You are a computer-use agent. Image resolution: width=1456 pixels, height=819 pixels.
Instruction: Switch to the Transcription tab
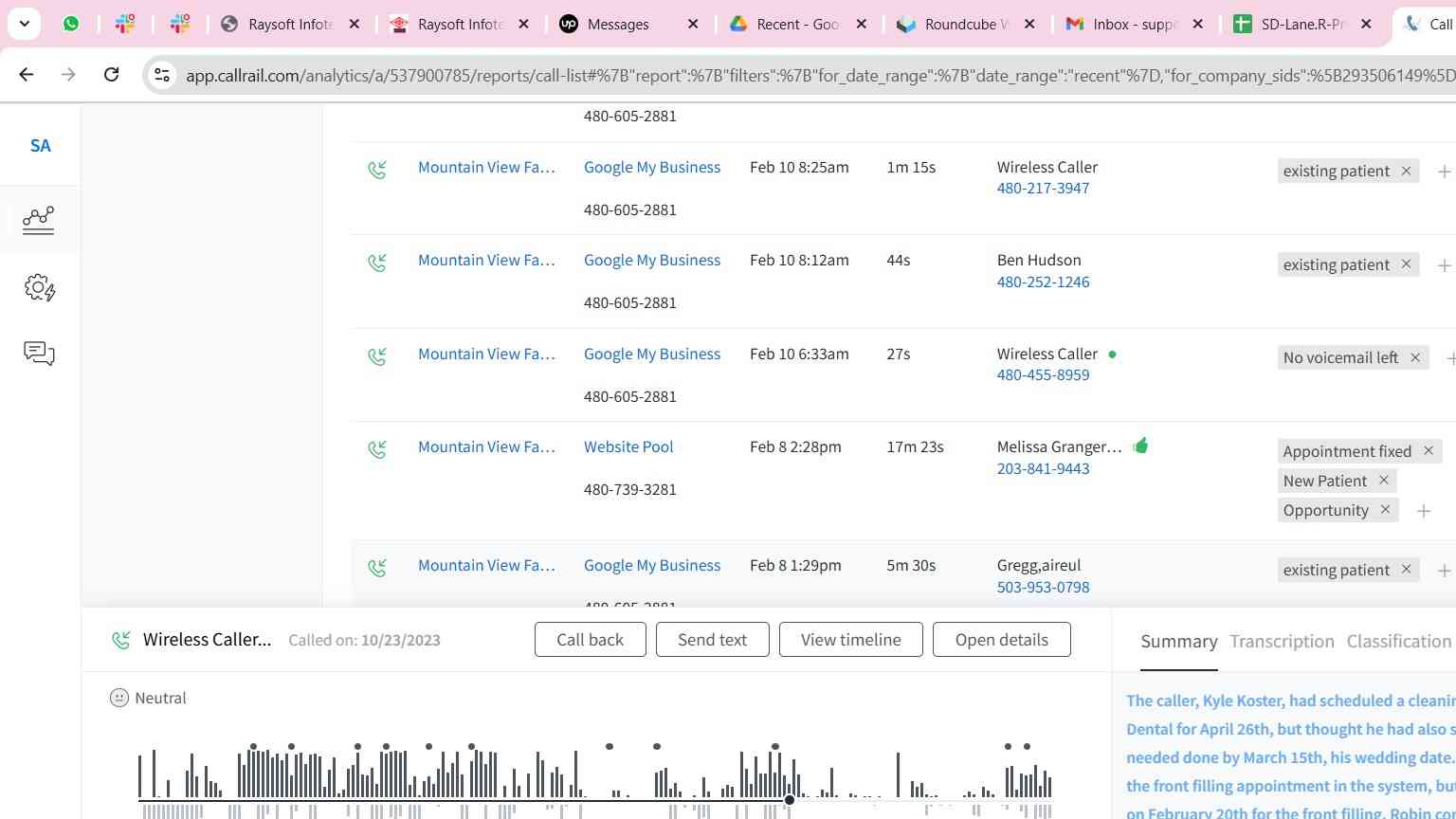click(1282, 642)
